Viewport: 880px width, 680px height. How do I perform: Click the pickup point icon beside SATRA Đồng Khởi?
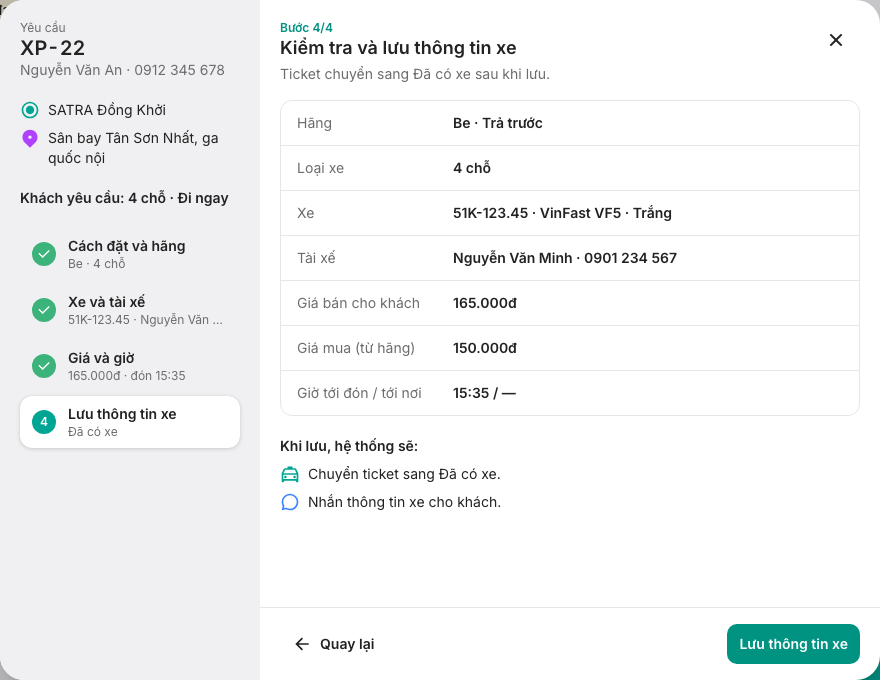(30, 110)
